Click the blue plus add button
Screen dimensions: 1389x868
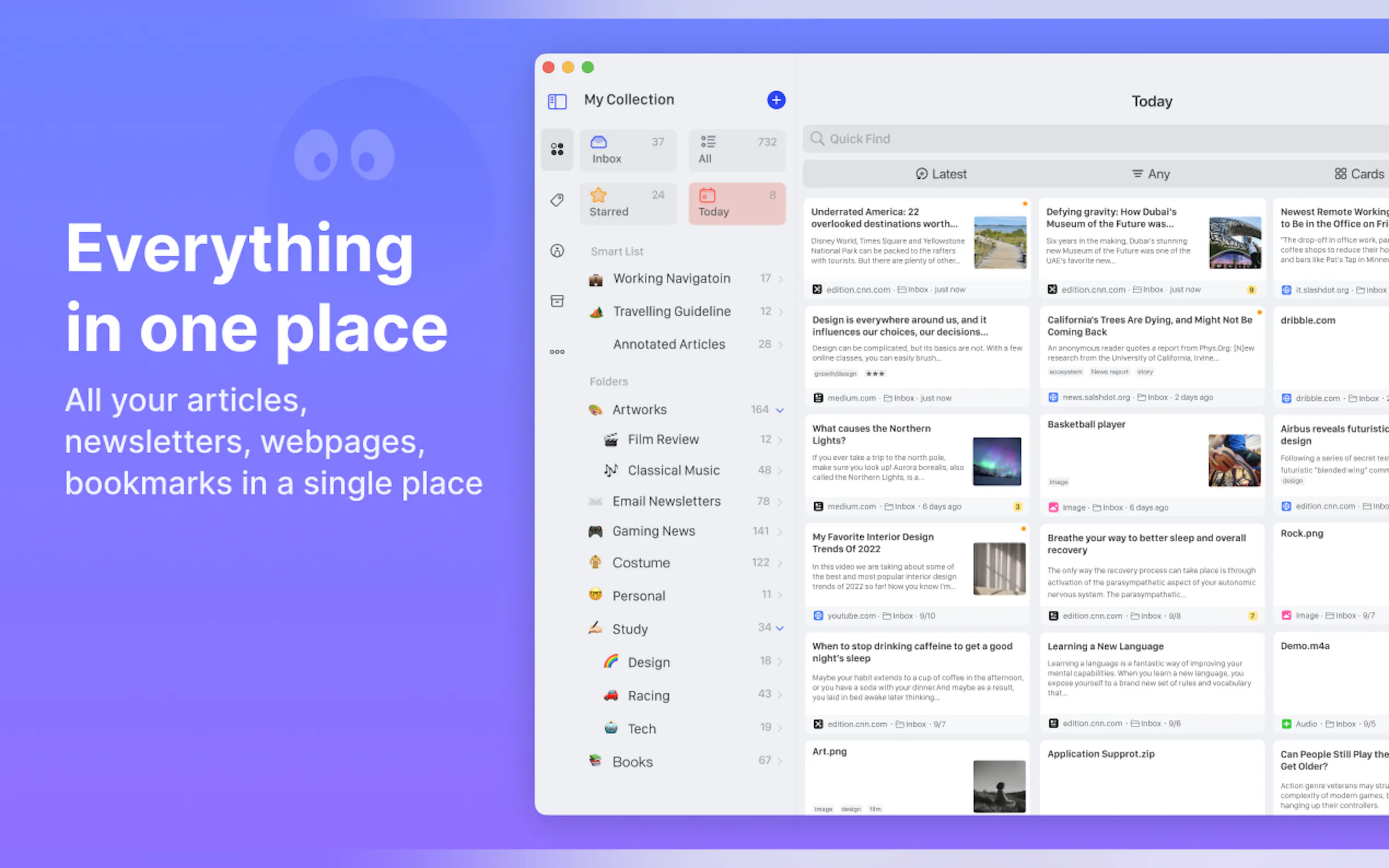coord(776,100)
